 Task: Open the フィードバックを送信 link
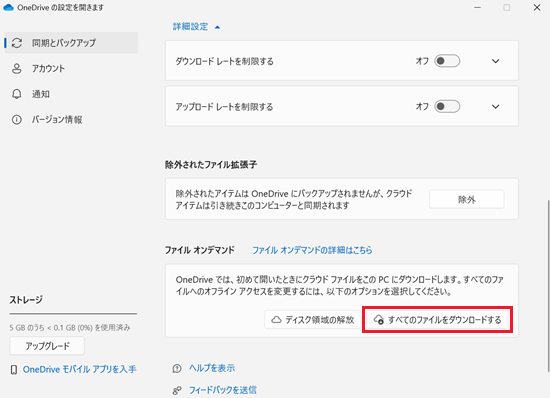(222, 390)
